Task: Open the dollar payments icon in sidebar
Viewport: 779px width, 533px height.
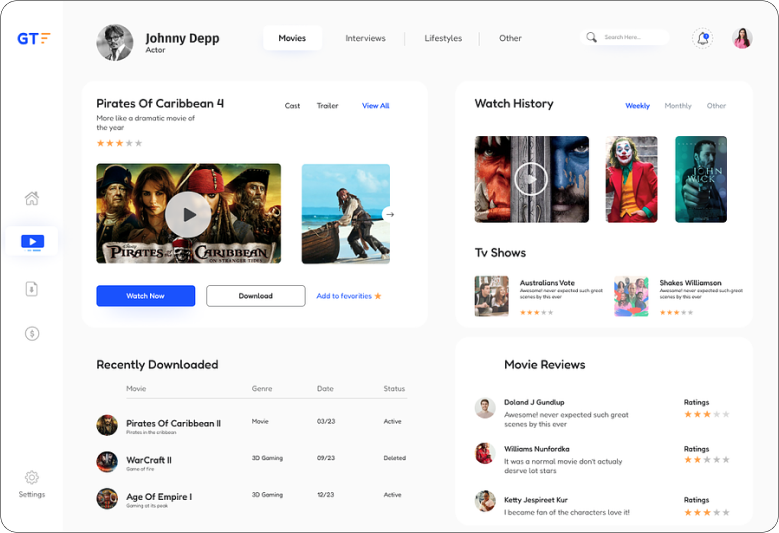Action: (32, 333)
